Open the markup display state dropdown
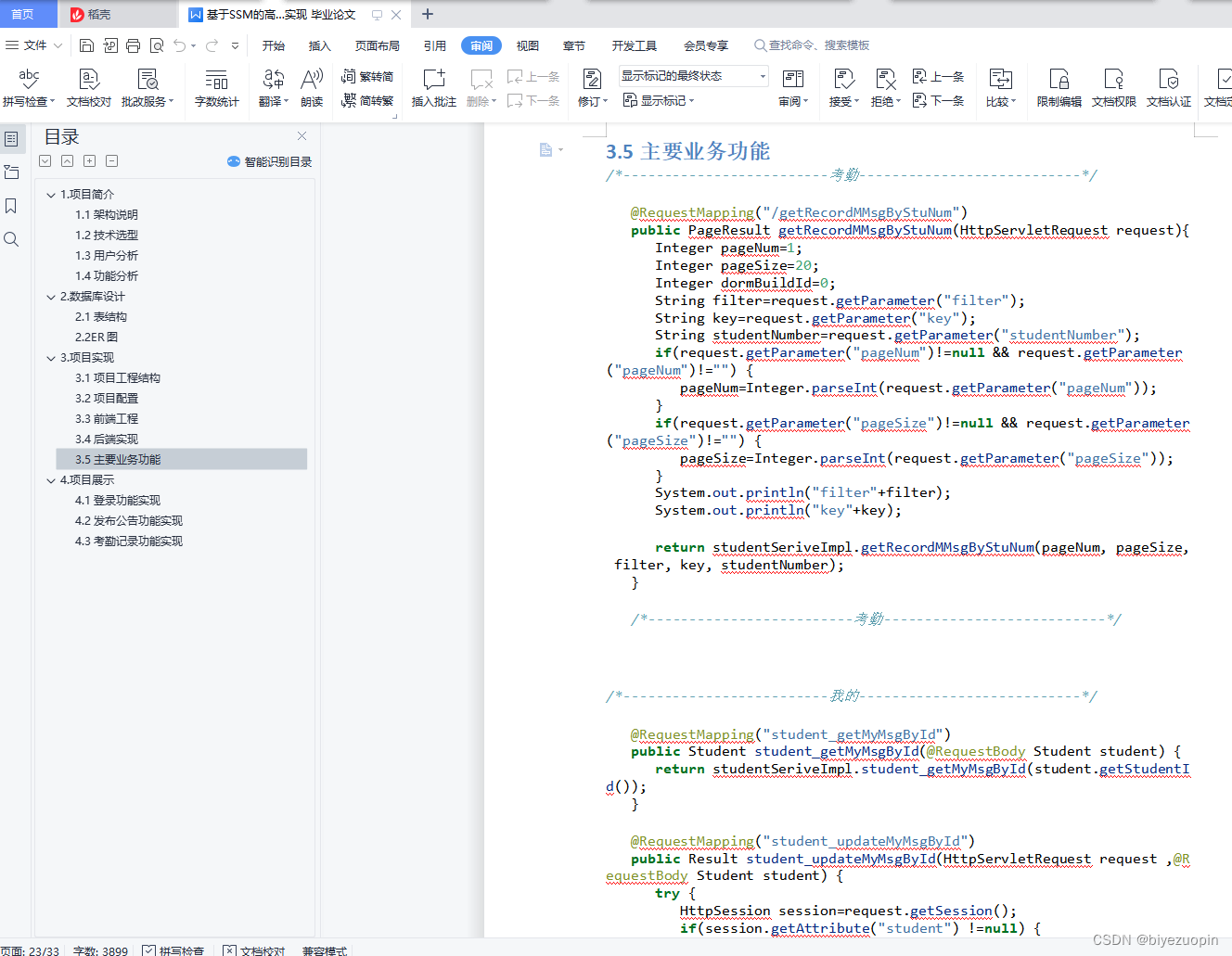 click(x=763, y=76)
